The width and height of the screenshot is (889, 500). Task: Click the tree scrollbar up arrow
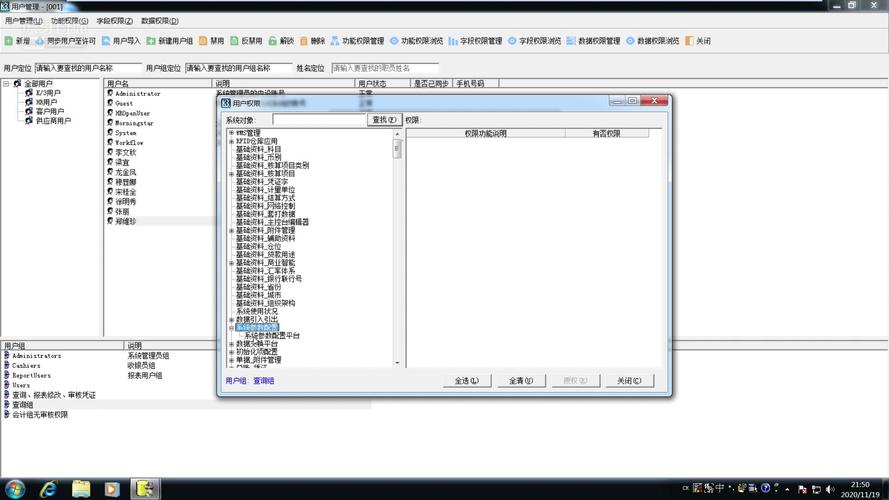tap(397, 134)
